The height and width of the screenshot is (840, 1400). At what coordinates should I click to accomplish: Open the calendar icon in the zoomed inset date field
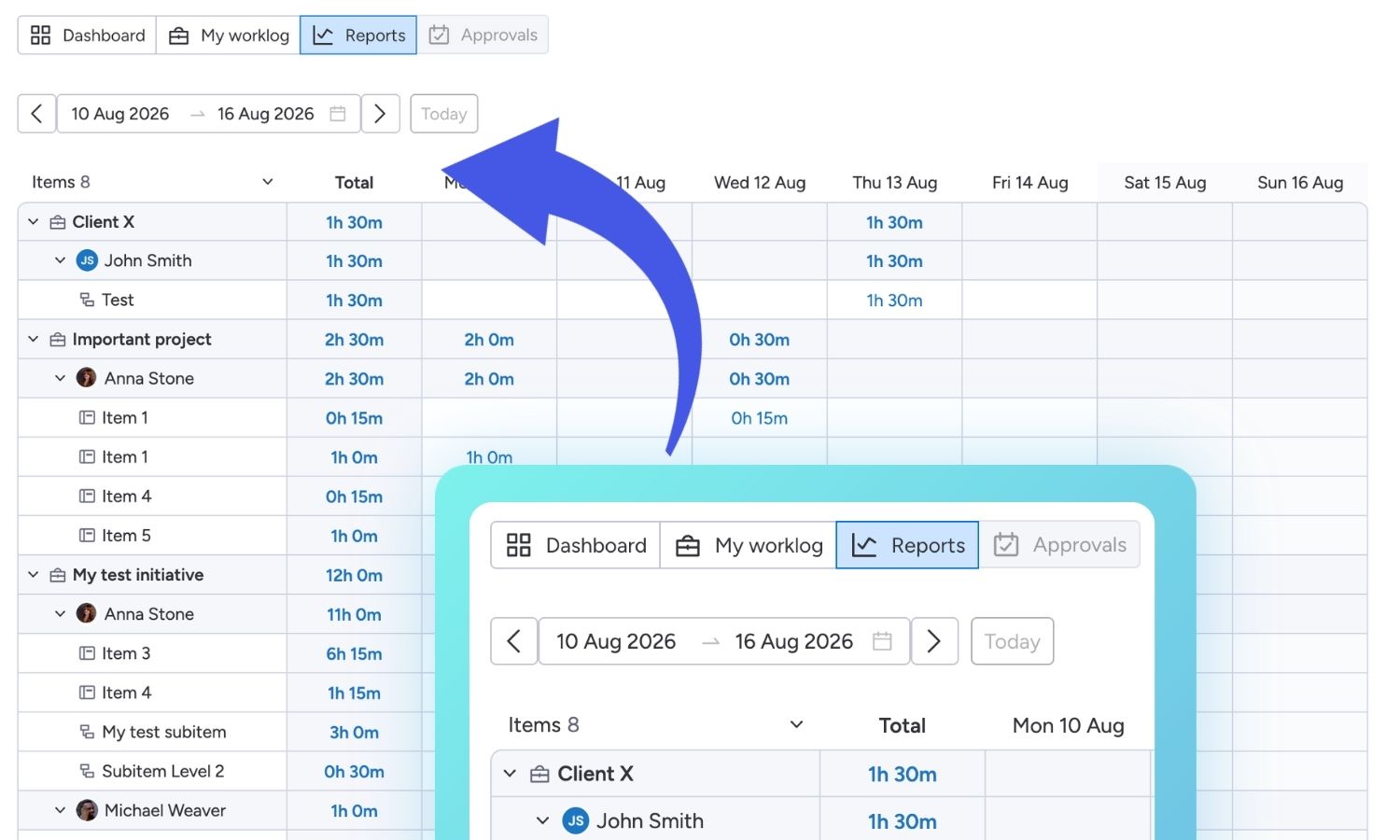coord(882,641)
